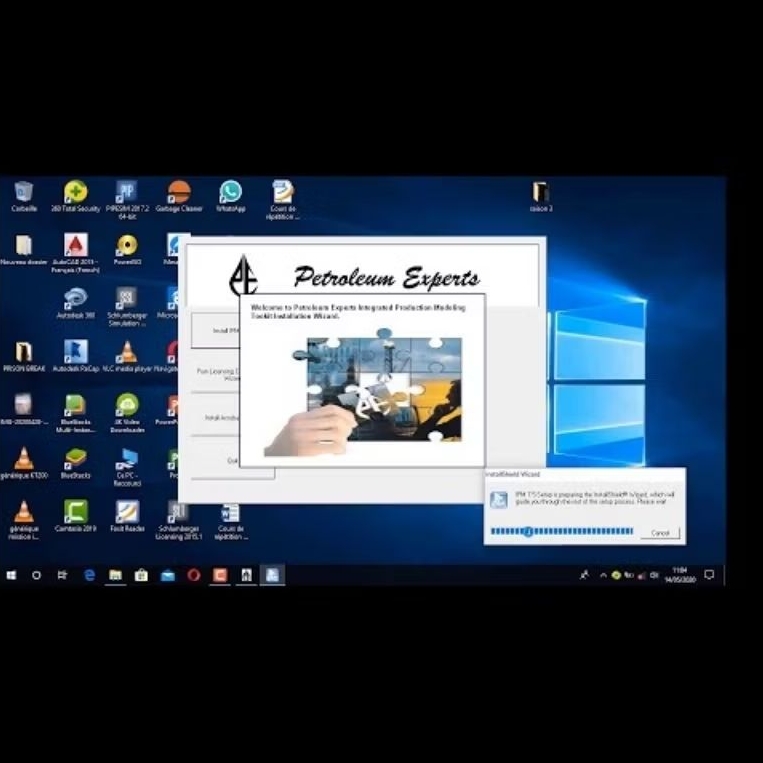The image size is (763, 763).
Task: Launch AutoCAD 2019 Français shortcut
Action: [x=75, y=253]
